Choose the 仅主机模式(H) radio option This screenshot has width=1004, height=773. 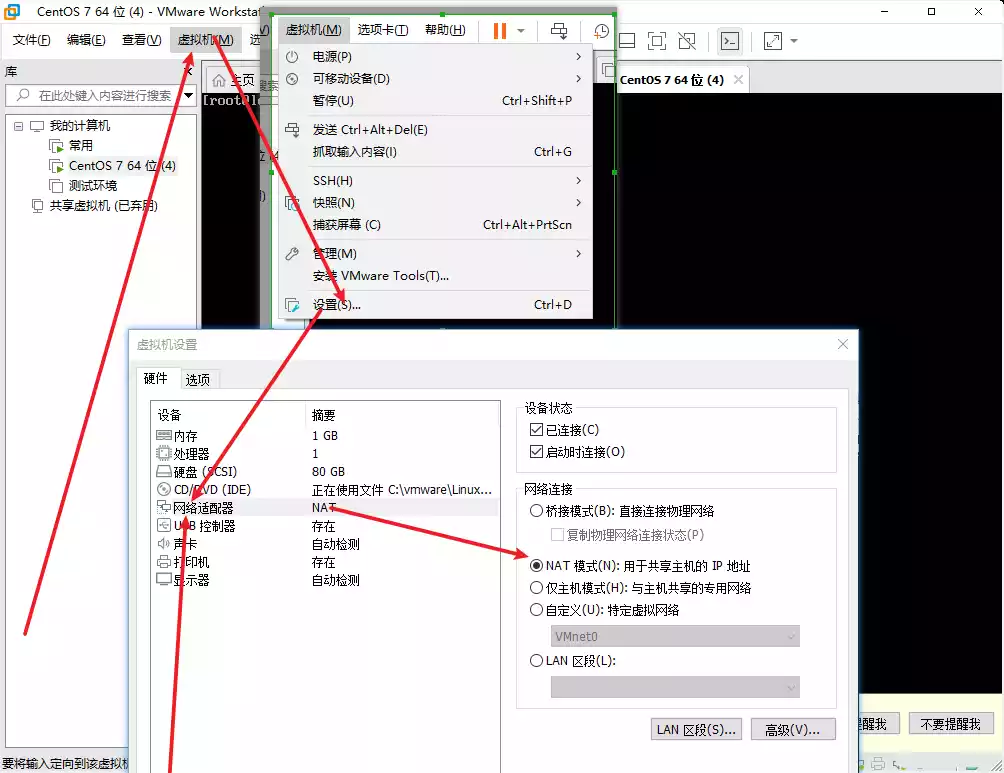536,588
